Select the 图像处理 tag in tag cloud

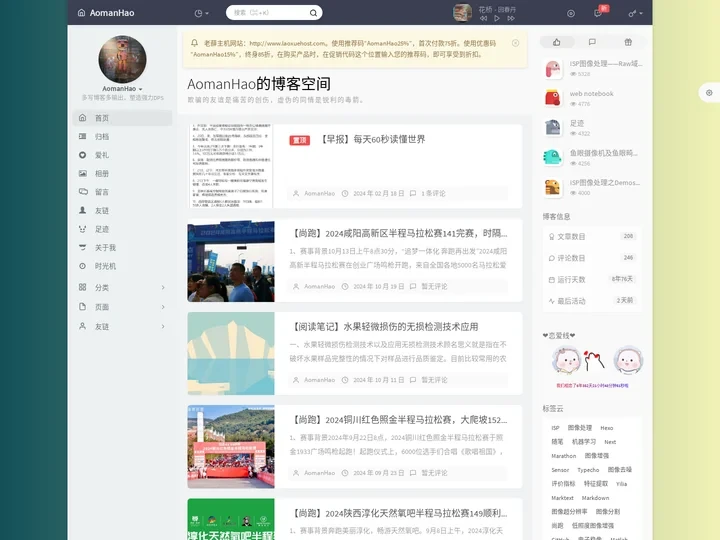(x=579, y=428)
